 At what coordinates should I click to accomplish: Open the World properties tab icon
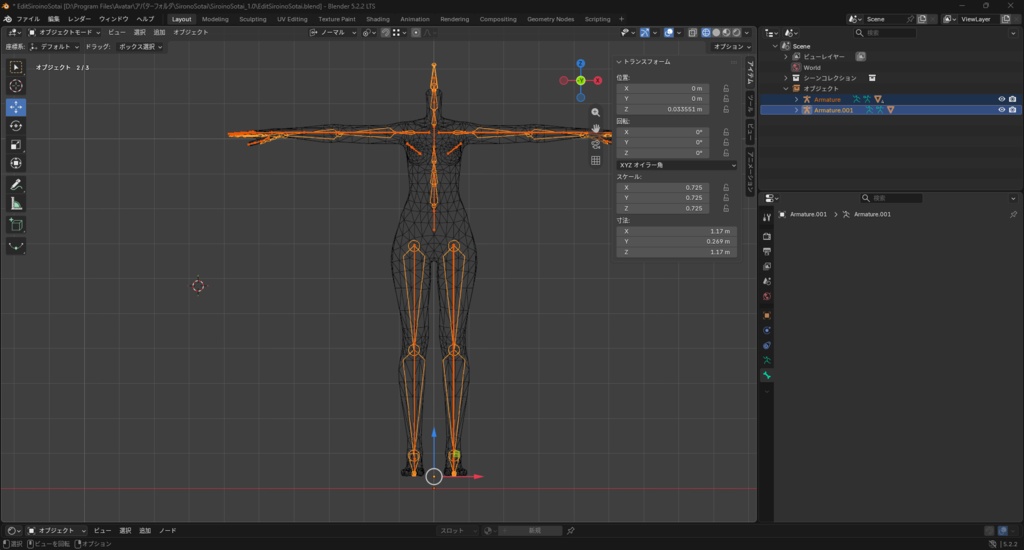coord(767,296)
